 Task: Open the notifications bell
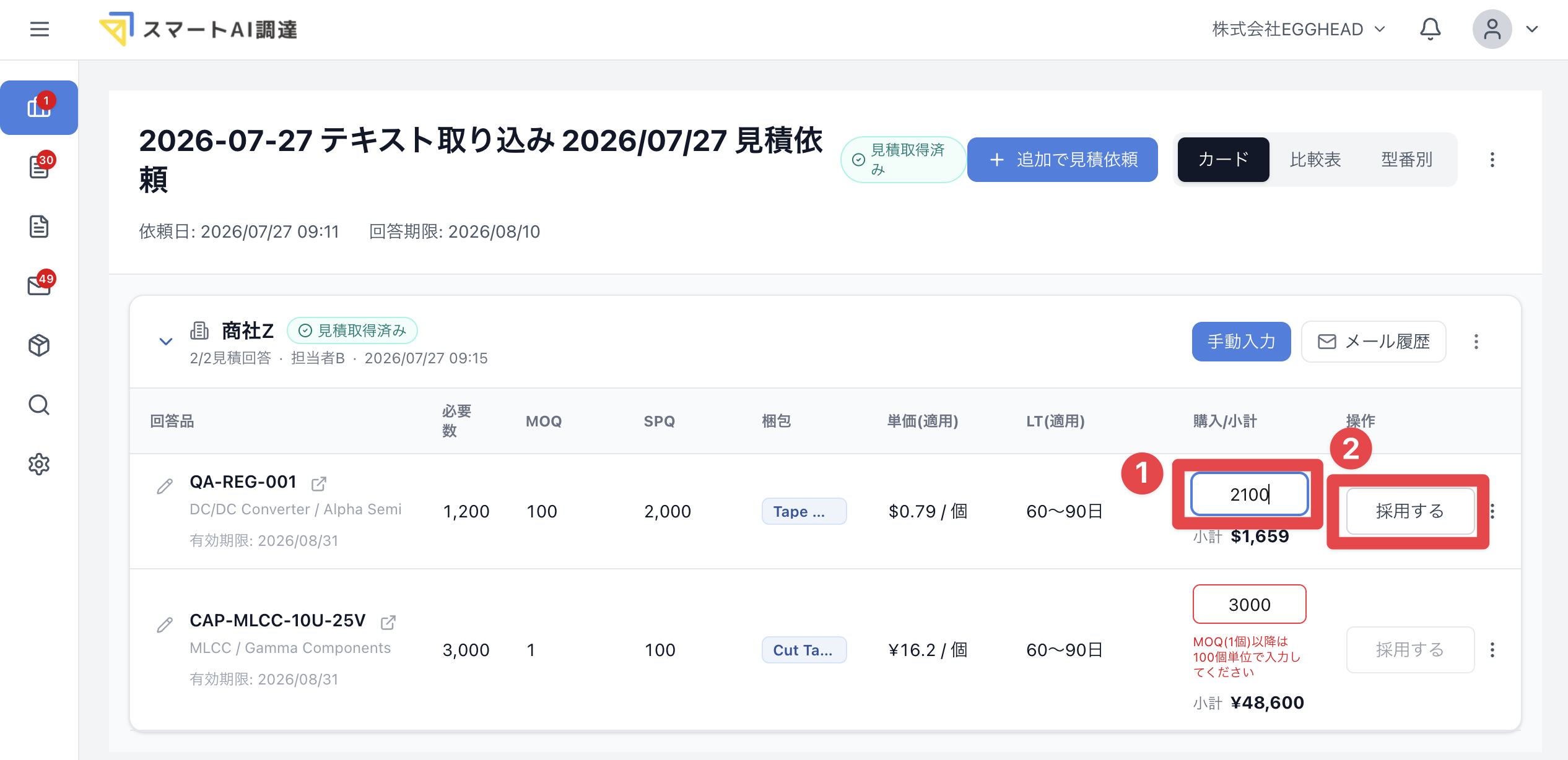(1430, 29)
